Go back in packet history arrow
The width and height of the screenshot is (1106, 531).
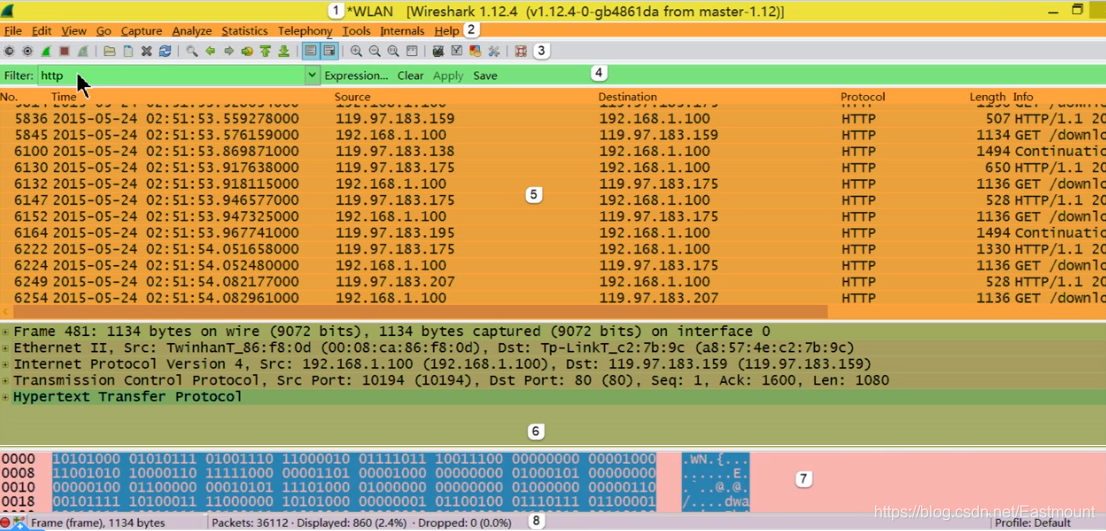[210, 51]
